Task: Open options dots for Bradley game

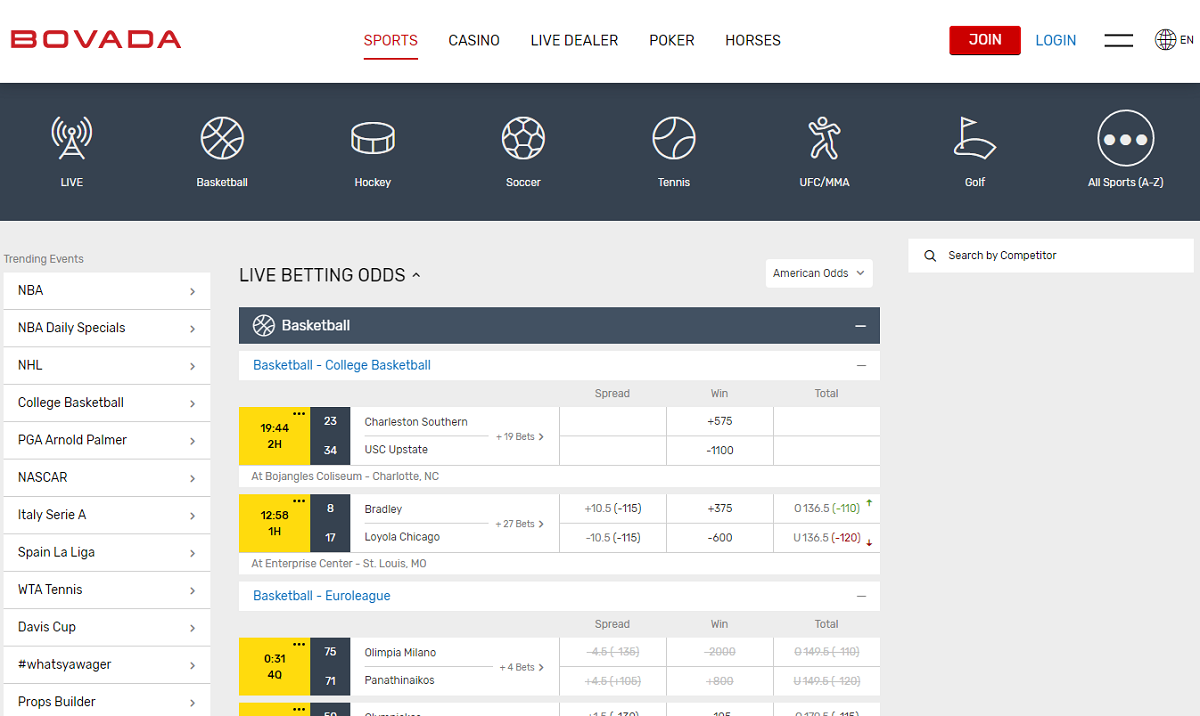Action: click(299, 500)
